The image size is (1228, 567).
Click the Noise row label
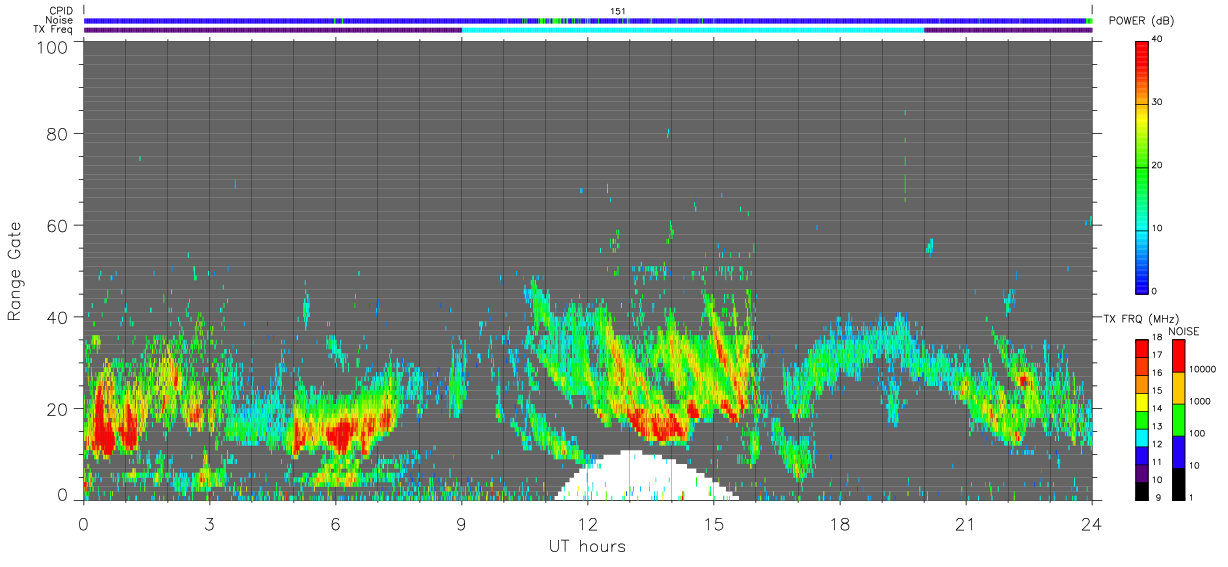click(x=58, y=20)
